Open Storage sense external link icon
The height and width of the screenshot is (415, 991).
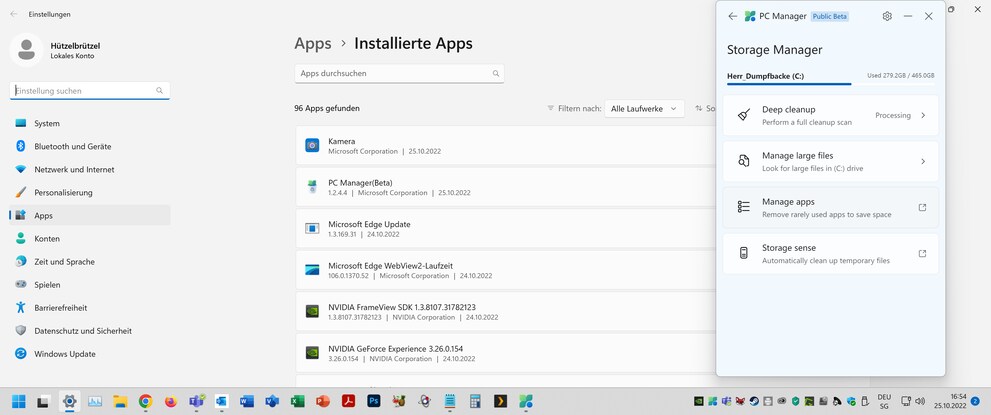(922, 253)
